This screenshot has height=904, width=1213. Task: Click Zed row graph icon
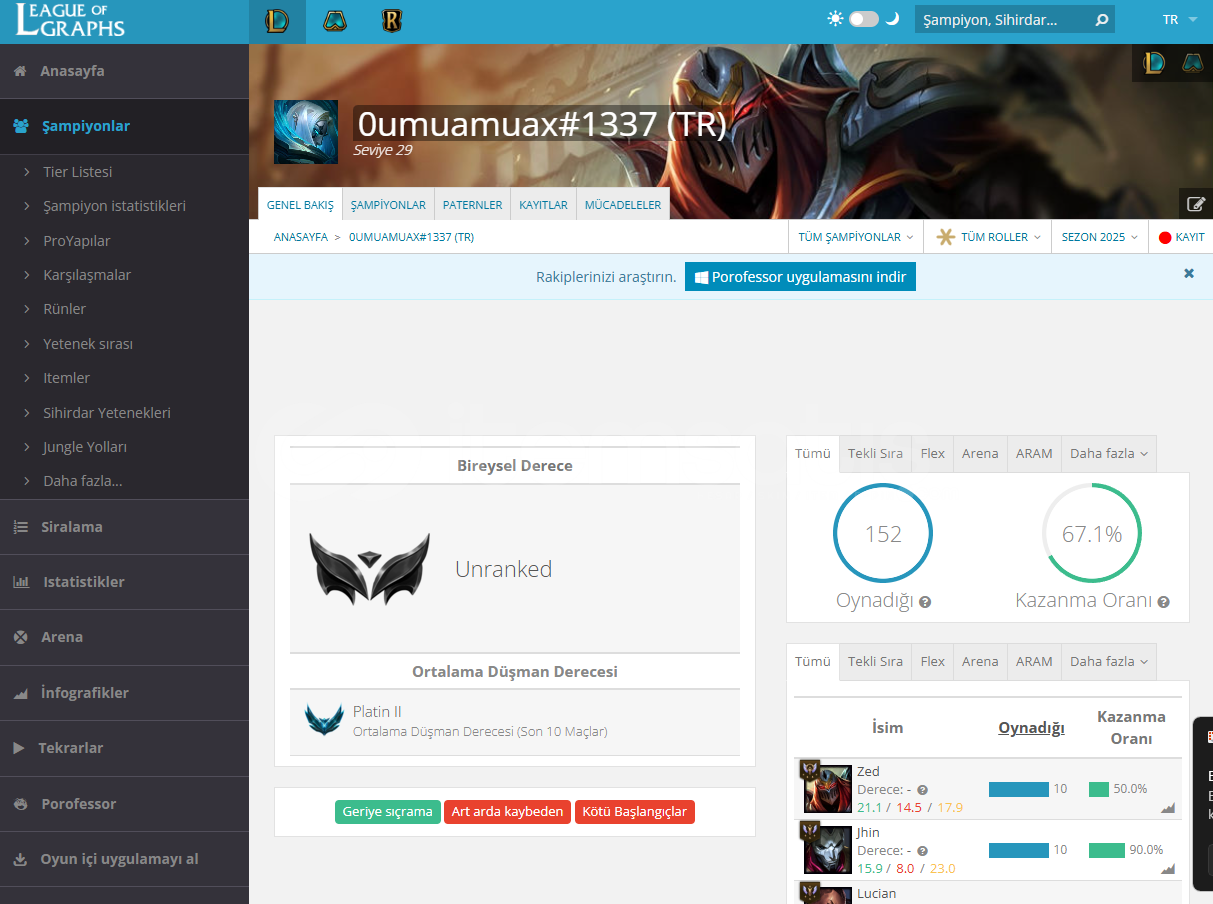[x=1168, y=808]
